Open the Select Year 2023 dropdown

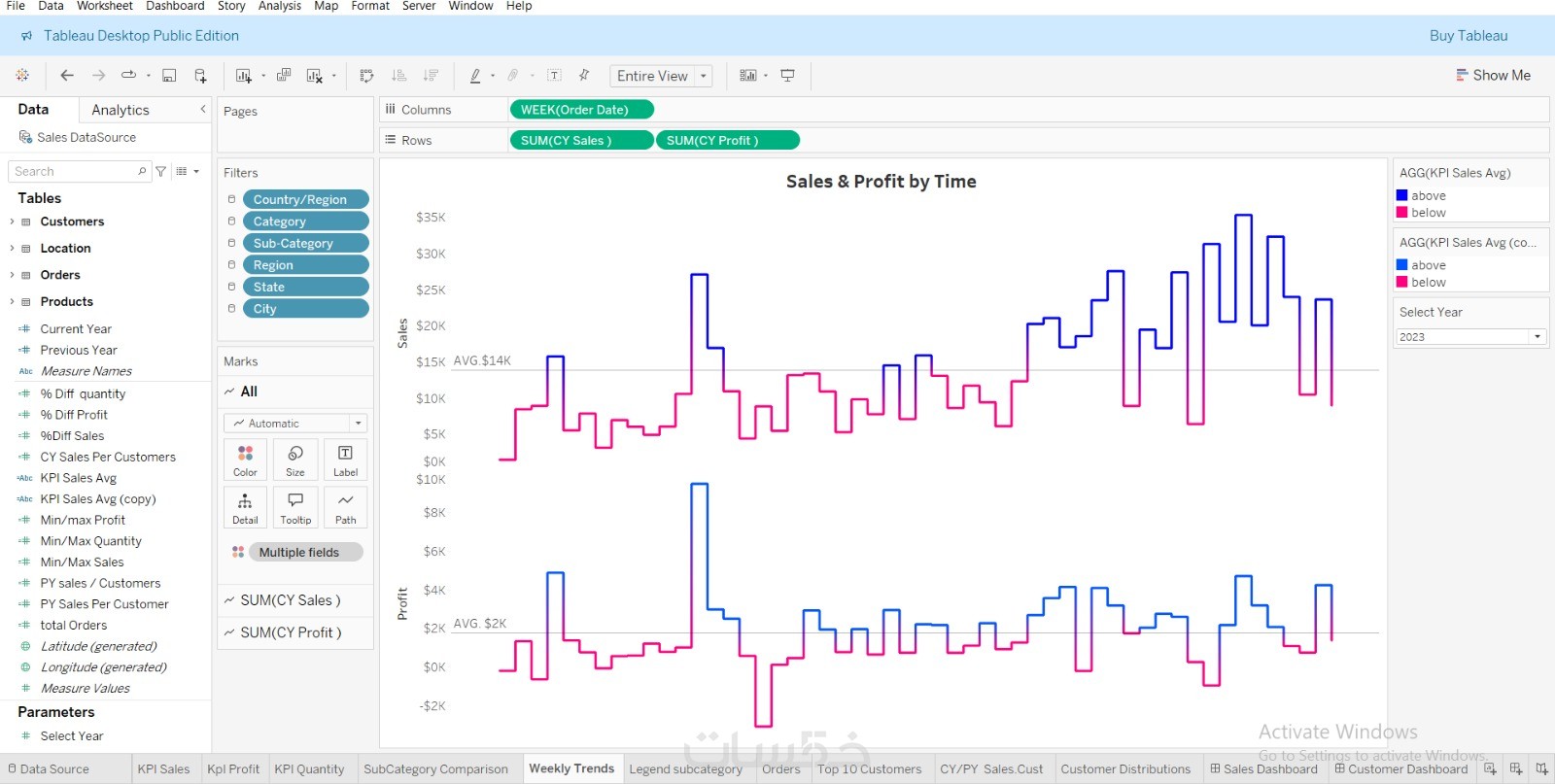pyautogui.click(x=1470, y=337)
